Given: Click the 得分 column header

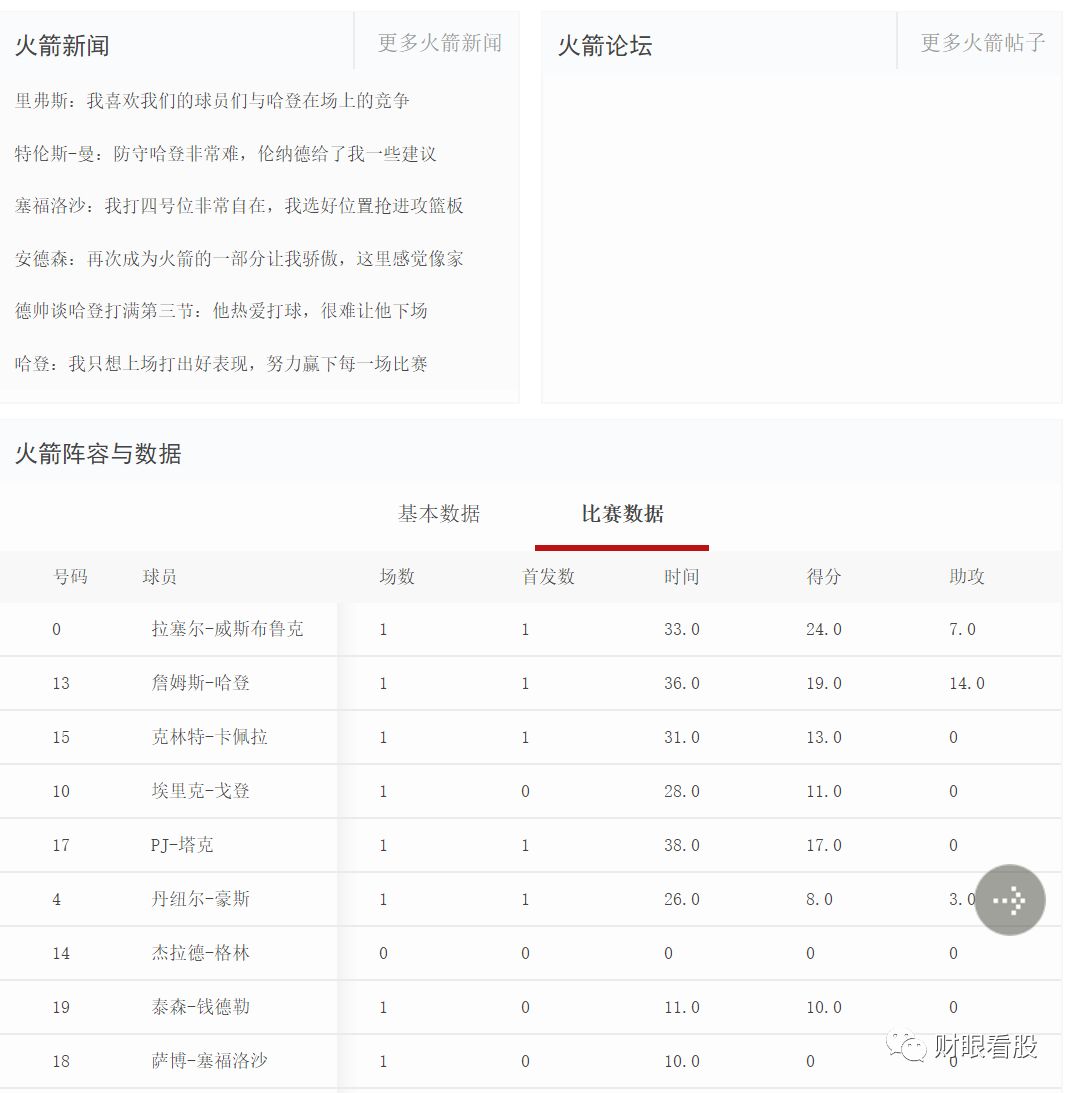Looking at the screenshot, I should (824, 577).
